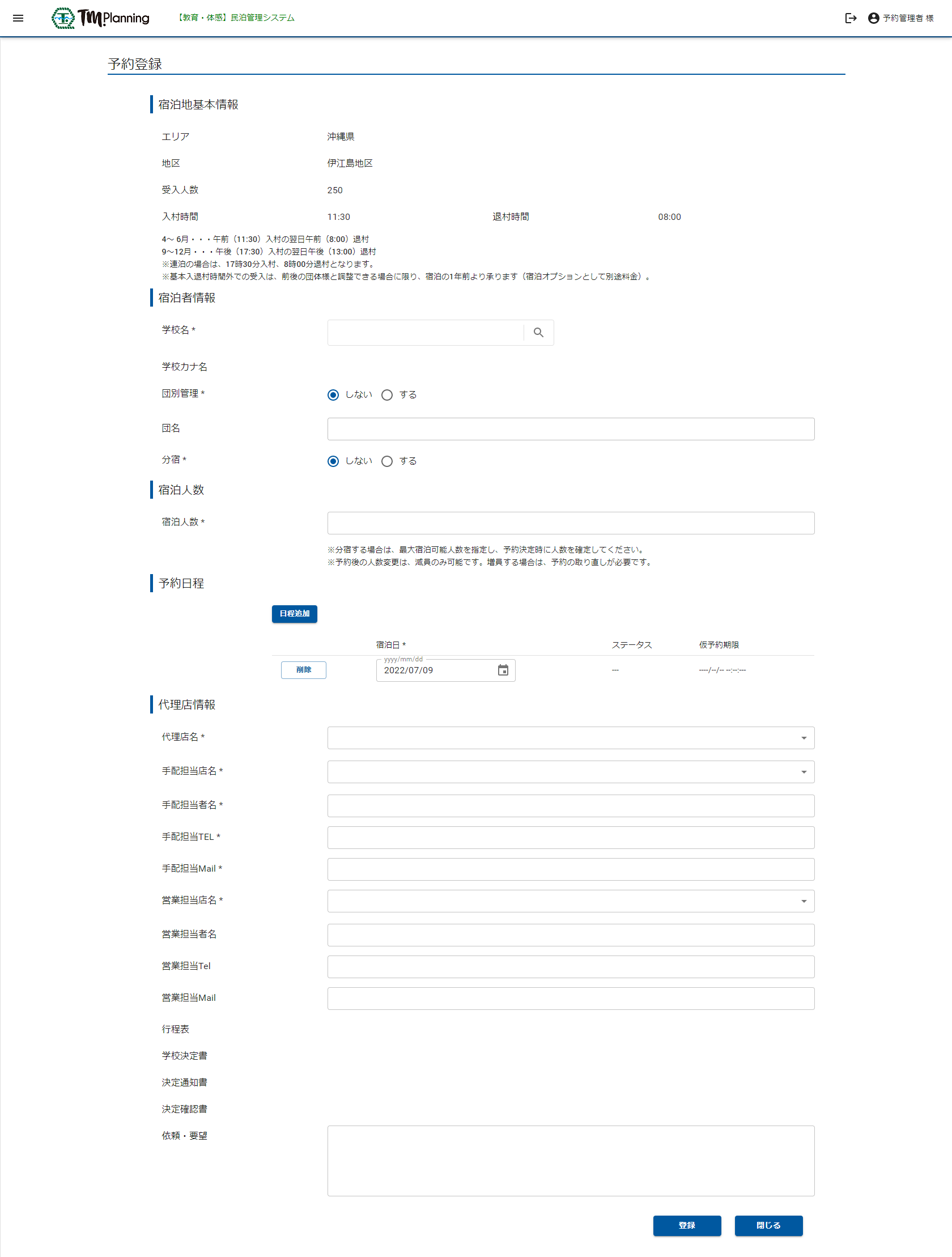952x1257 pixels.
Task: Click the 登録 submit button
Action: (687, 1225)
